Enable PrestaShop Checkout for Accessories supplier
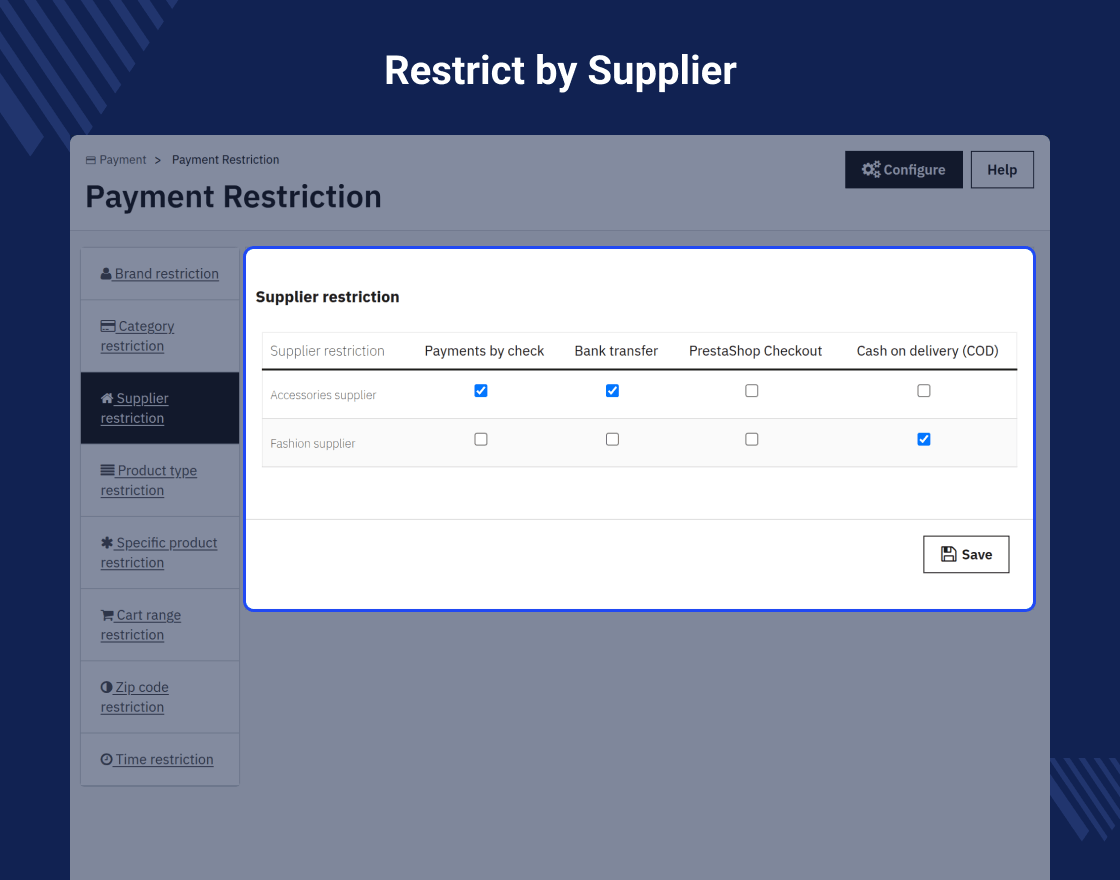Viewport: 1120px width, 880px height. pos(751,391)
